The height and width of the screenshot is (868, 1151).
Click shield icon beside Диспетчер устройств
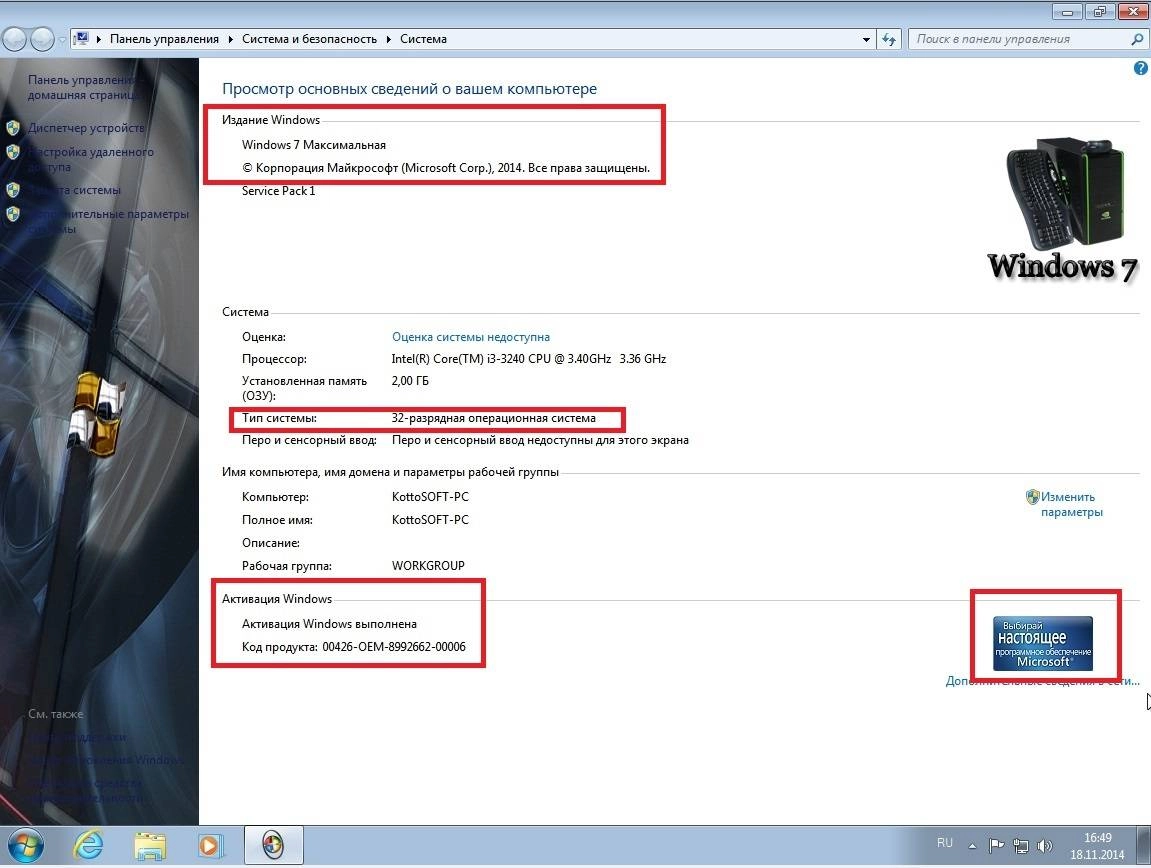(12, 128)
